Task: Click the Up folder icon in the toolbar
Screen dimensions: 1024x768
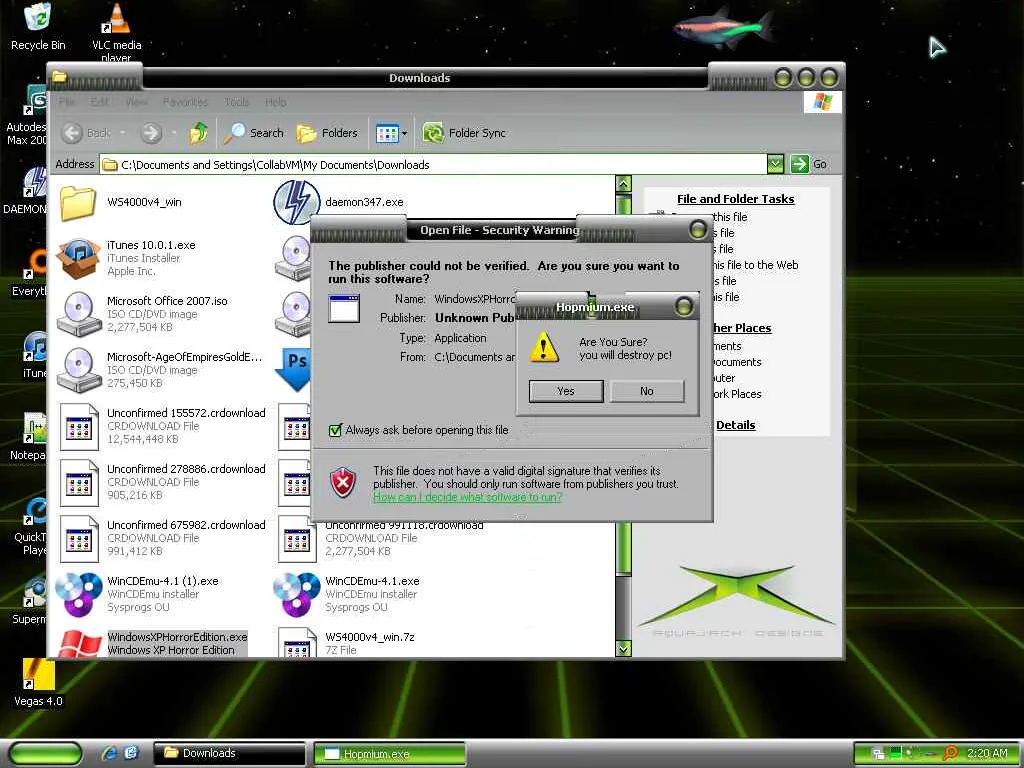Action: [x=199, y=133]
